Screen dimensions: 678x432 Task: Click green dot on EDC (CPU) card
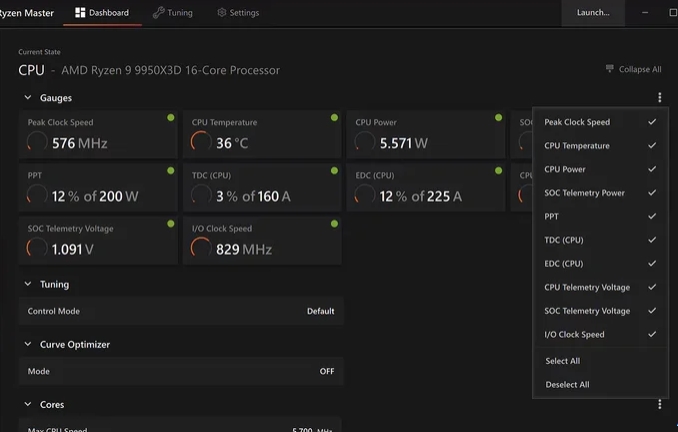pos(499,171)
